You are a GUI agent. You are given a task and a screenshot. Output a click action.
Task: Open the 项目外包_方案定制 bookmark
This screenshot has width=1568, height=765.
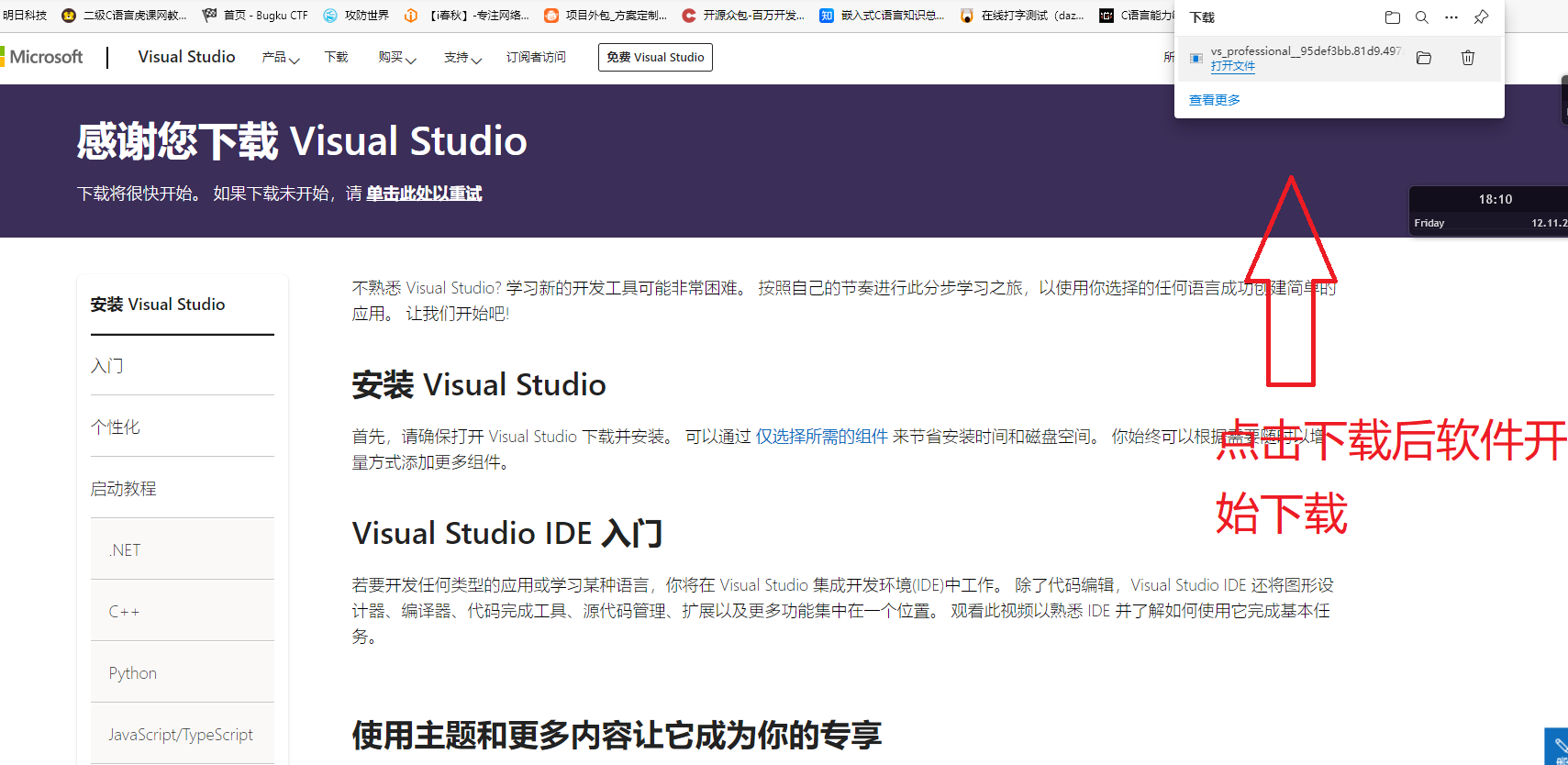tap(606, 16)
